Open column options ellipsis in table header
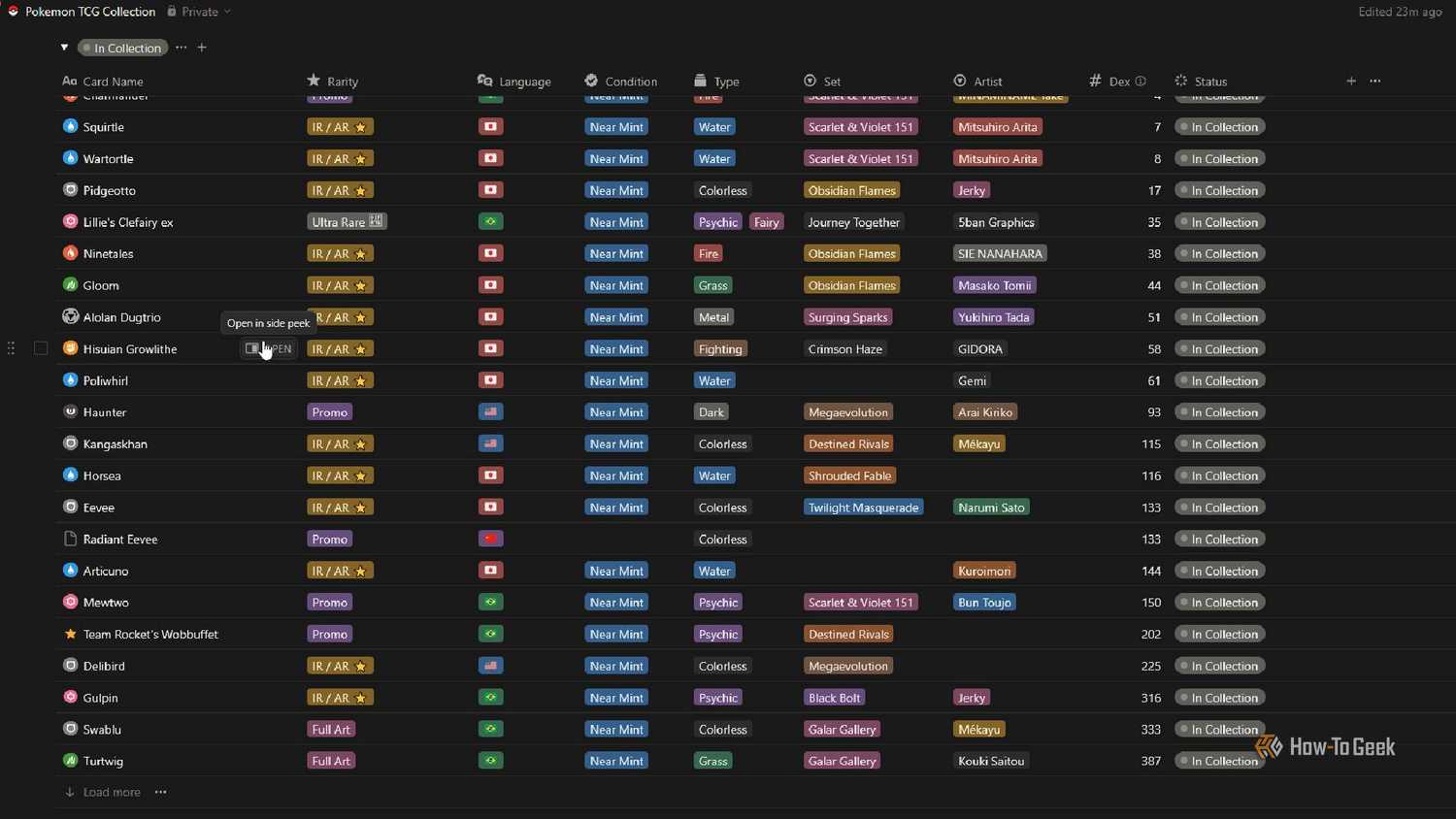Screen dimensions: 1456x819 (1375, 82)
